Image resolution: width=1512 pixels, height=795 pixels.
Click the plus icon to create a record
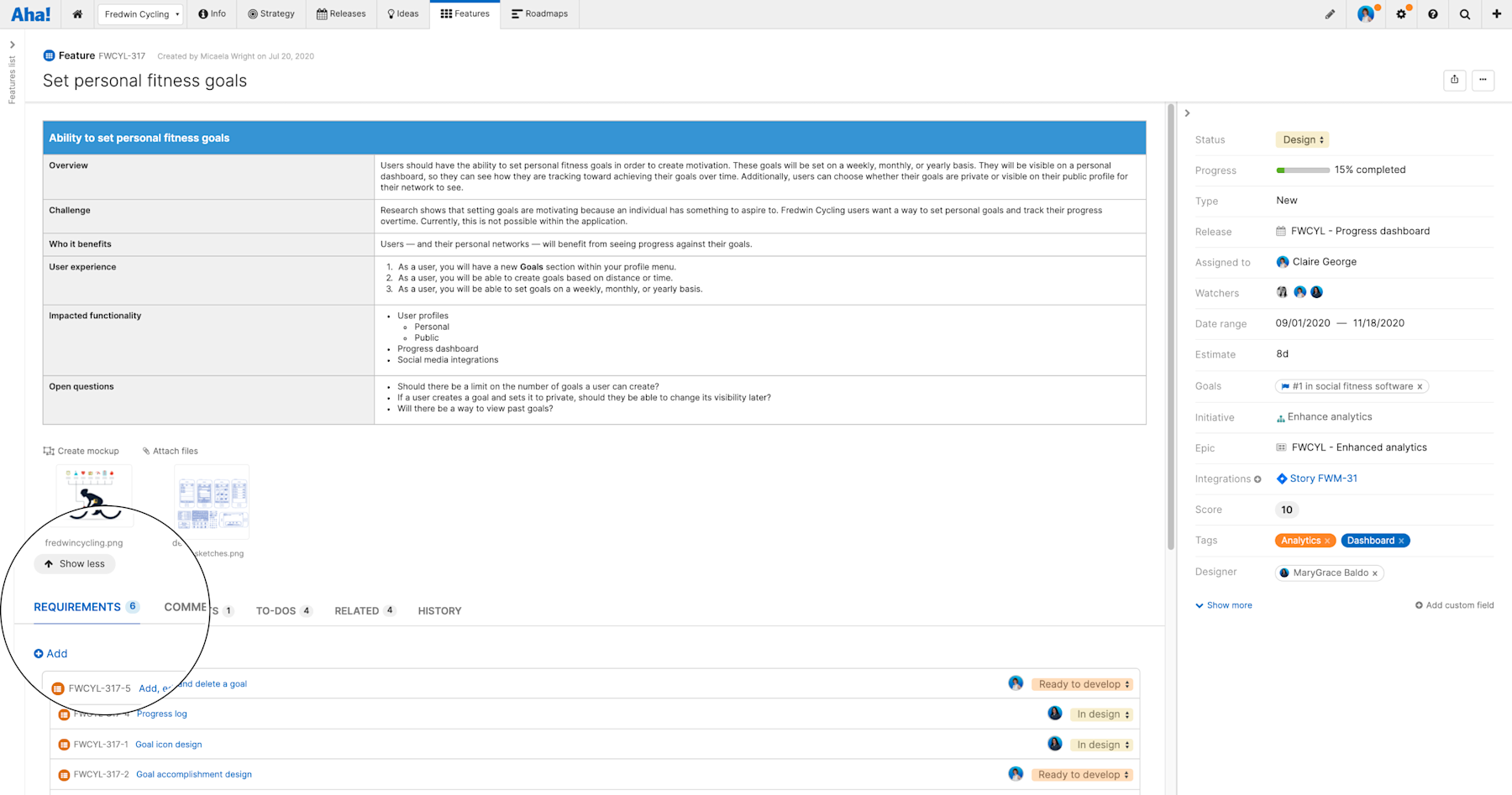(1497, 14)
